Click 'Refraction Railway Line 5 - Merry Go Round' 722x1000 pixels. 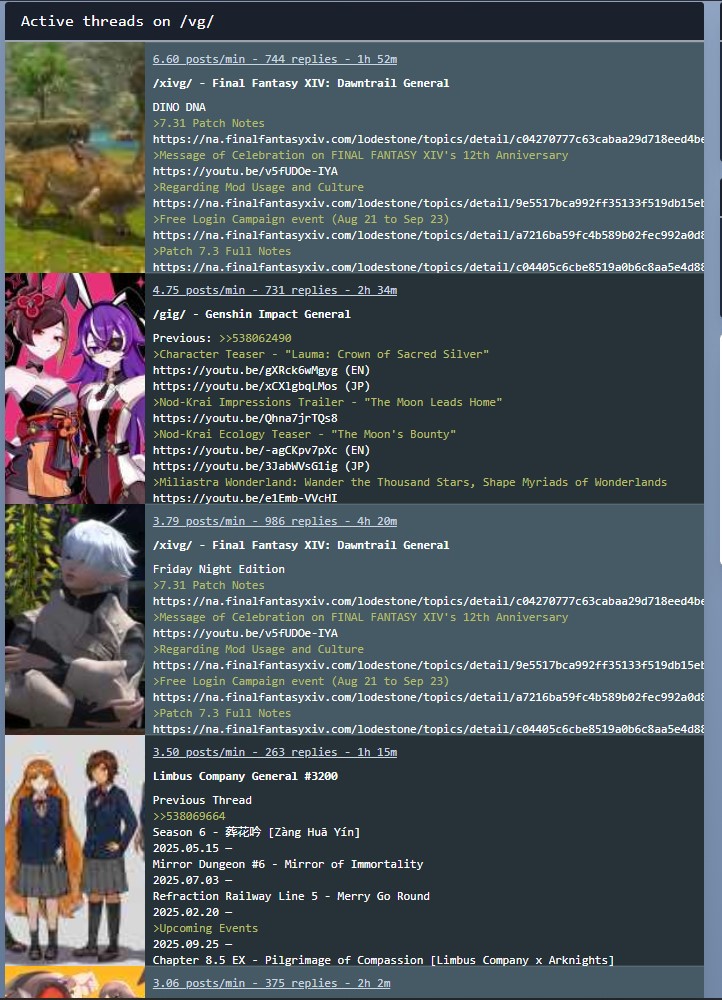[291, 896]
